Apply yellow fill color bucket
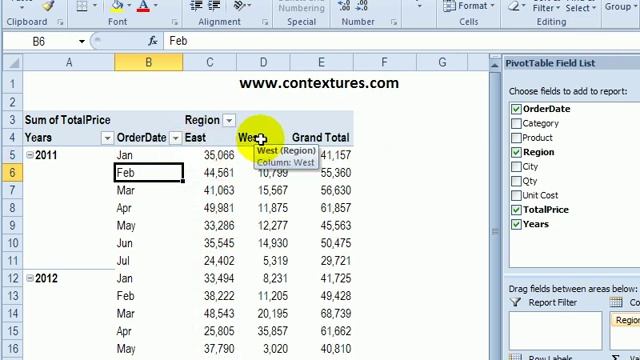This screenshot has height=360, width=640. tap(117, 5)
